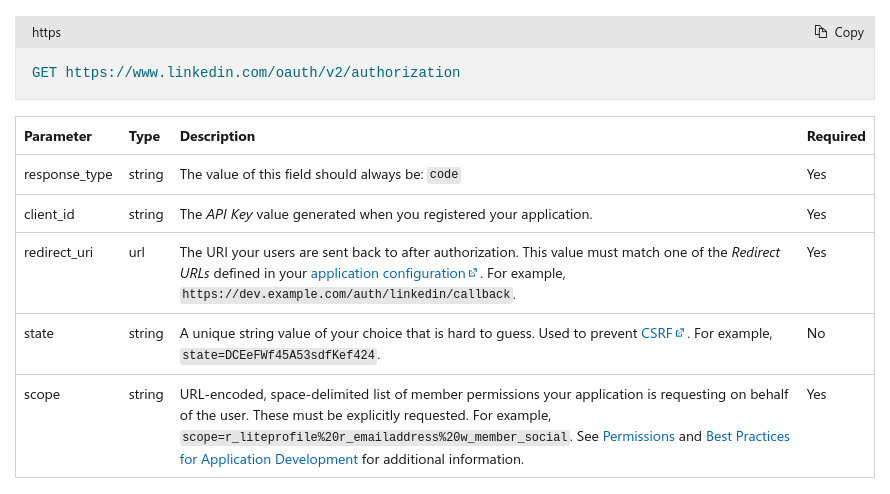The image size is (890, 494).
Task: Click the Copy icon on the code block
Action: pyautogui.click(x=821, y=32)
